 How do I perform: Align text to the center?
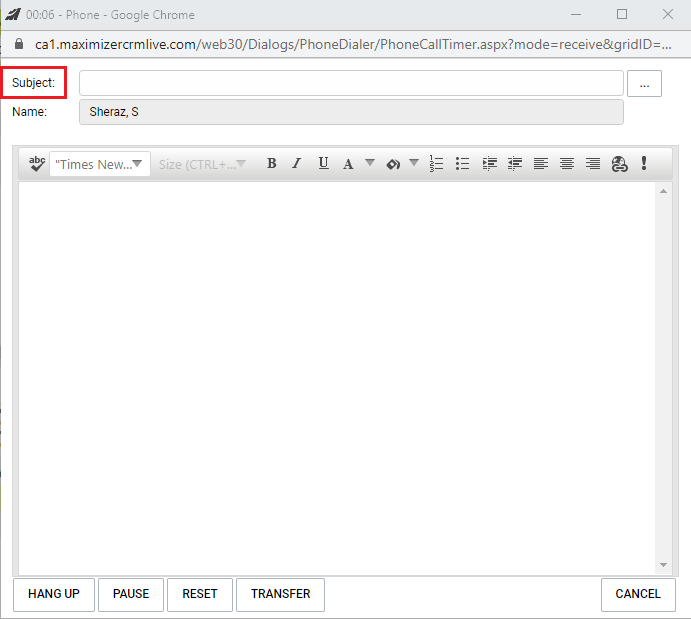567,164
